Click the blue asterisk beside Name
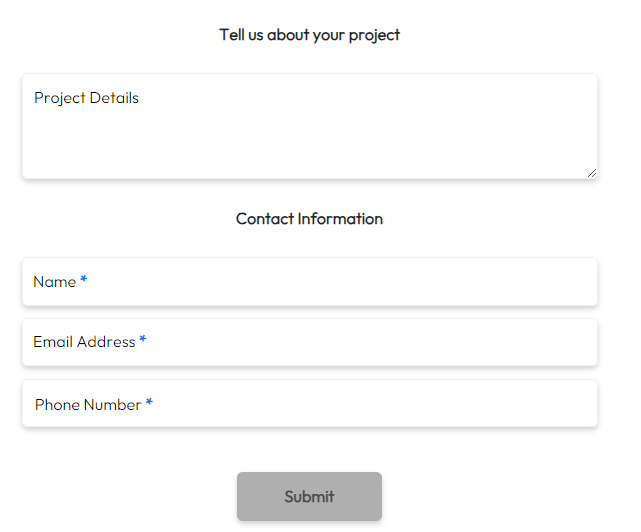 (84, 279)
